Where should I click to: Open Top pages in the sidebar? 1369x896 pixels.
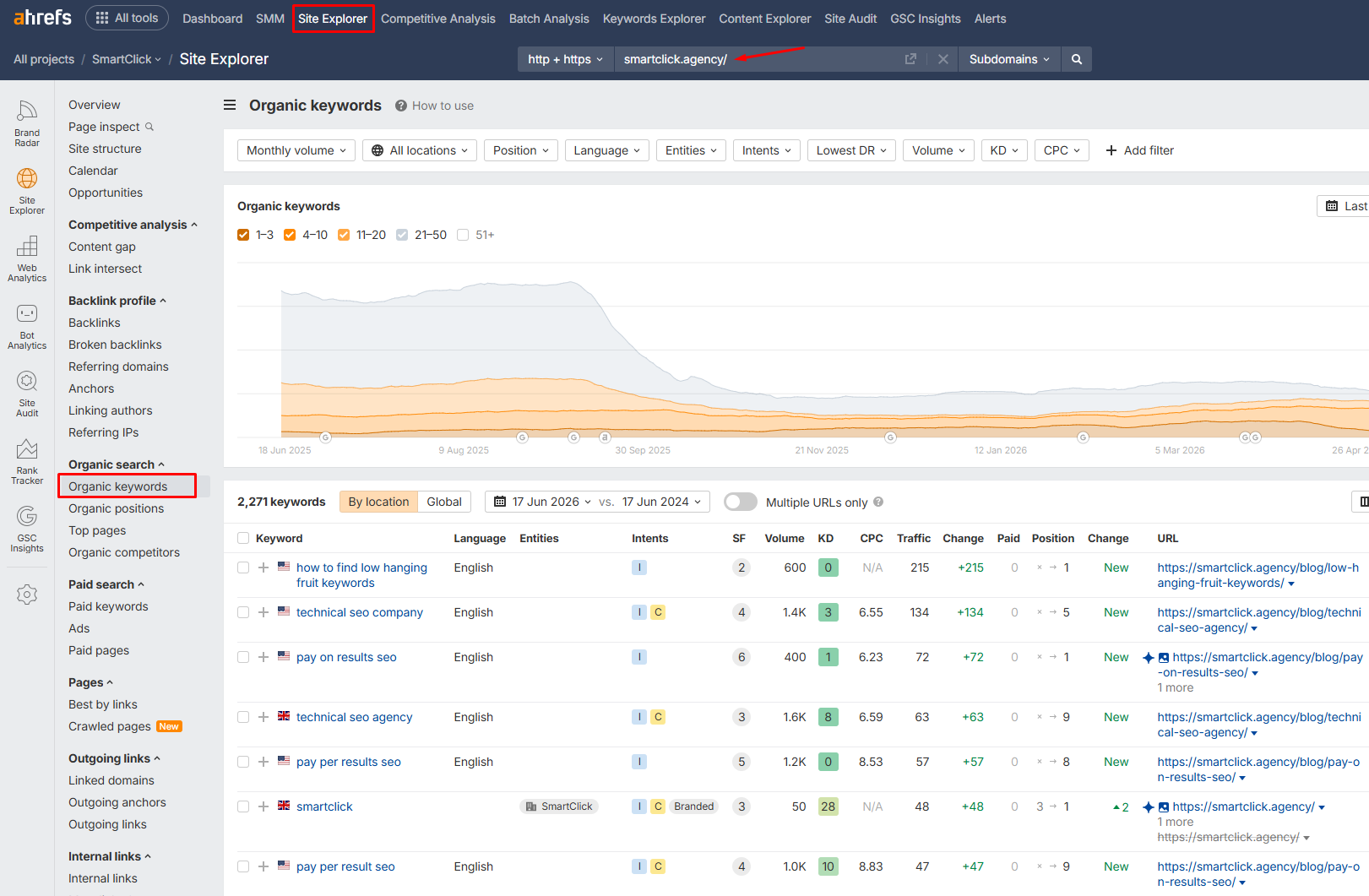pyautogui.click(x=97, y=530)
